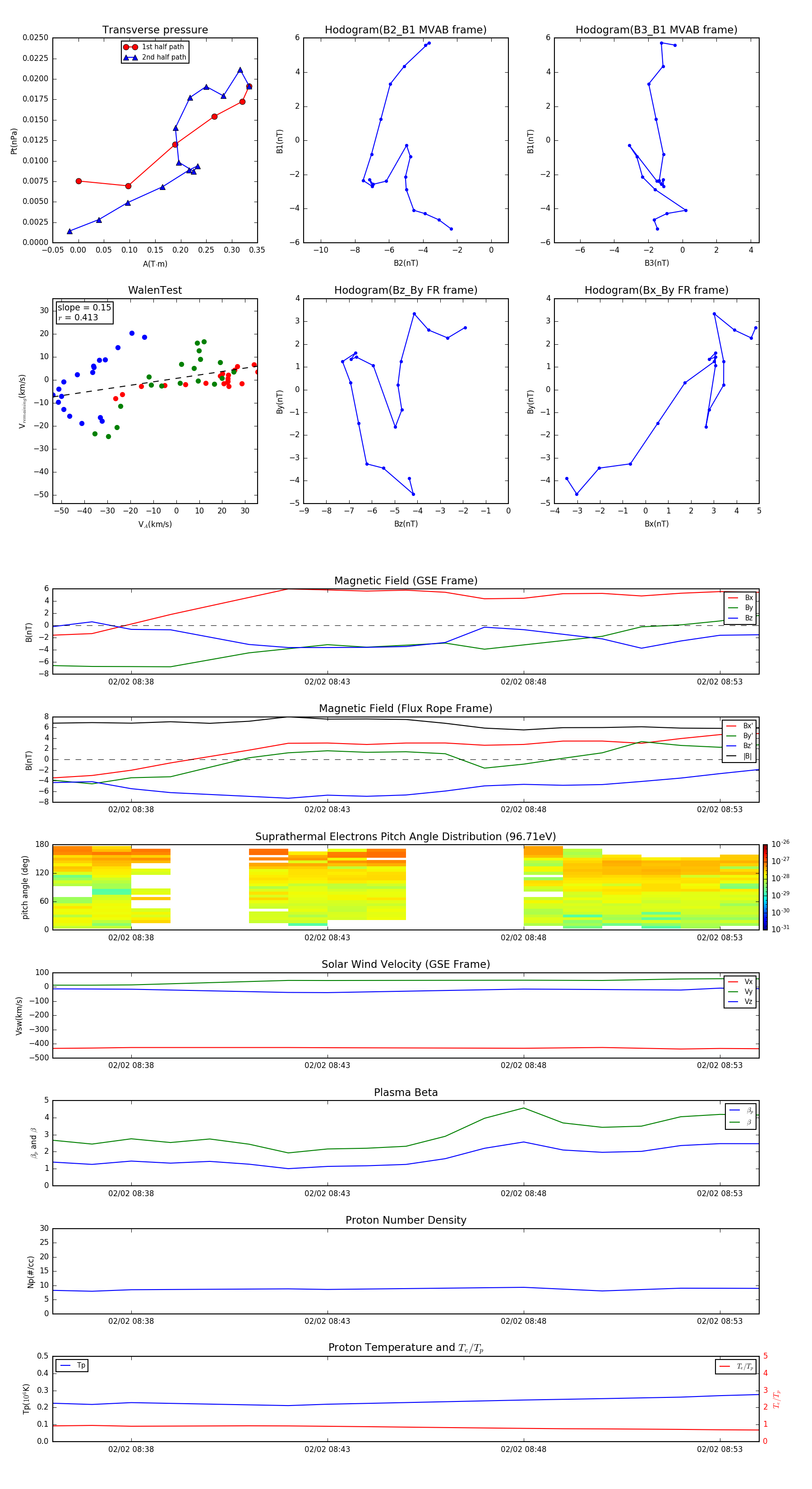
Task: Click the "Vsw(km/s)" axis label
Action: 19,1016
